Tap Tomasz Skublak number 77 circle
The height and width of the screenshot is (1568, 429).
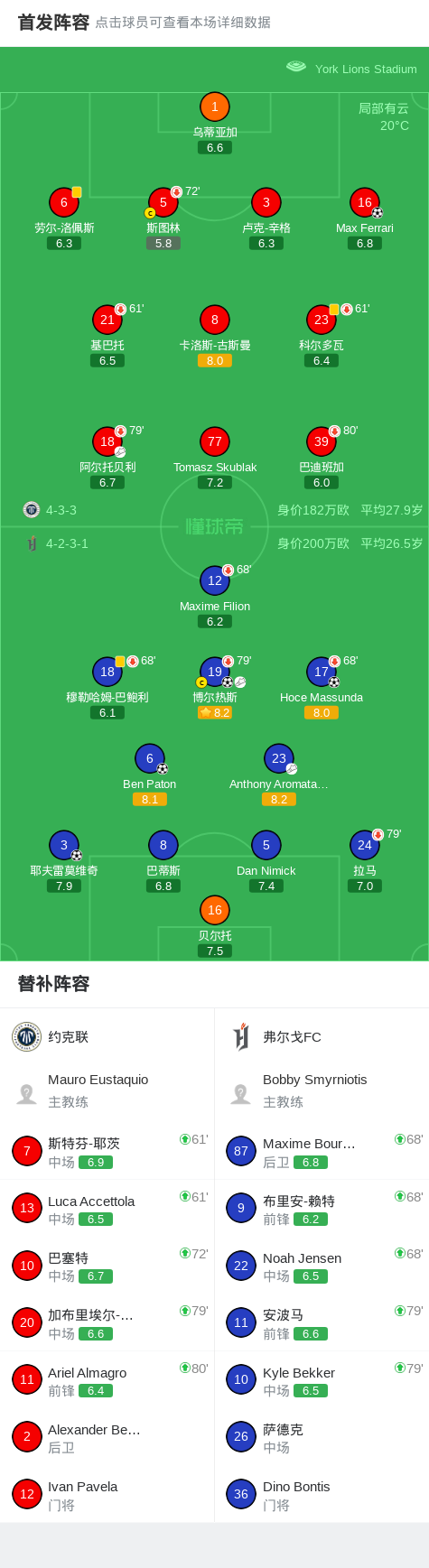pyautogui.click(x=214, y=441)
